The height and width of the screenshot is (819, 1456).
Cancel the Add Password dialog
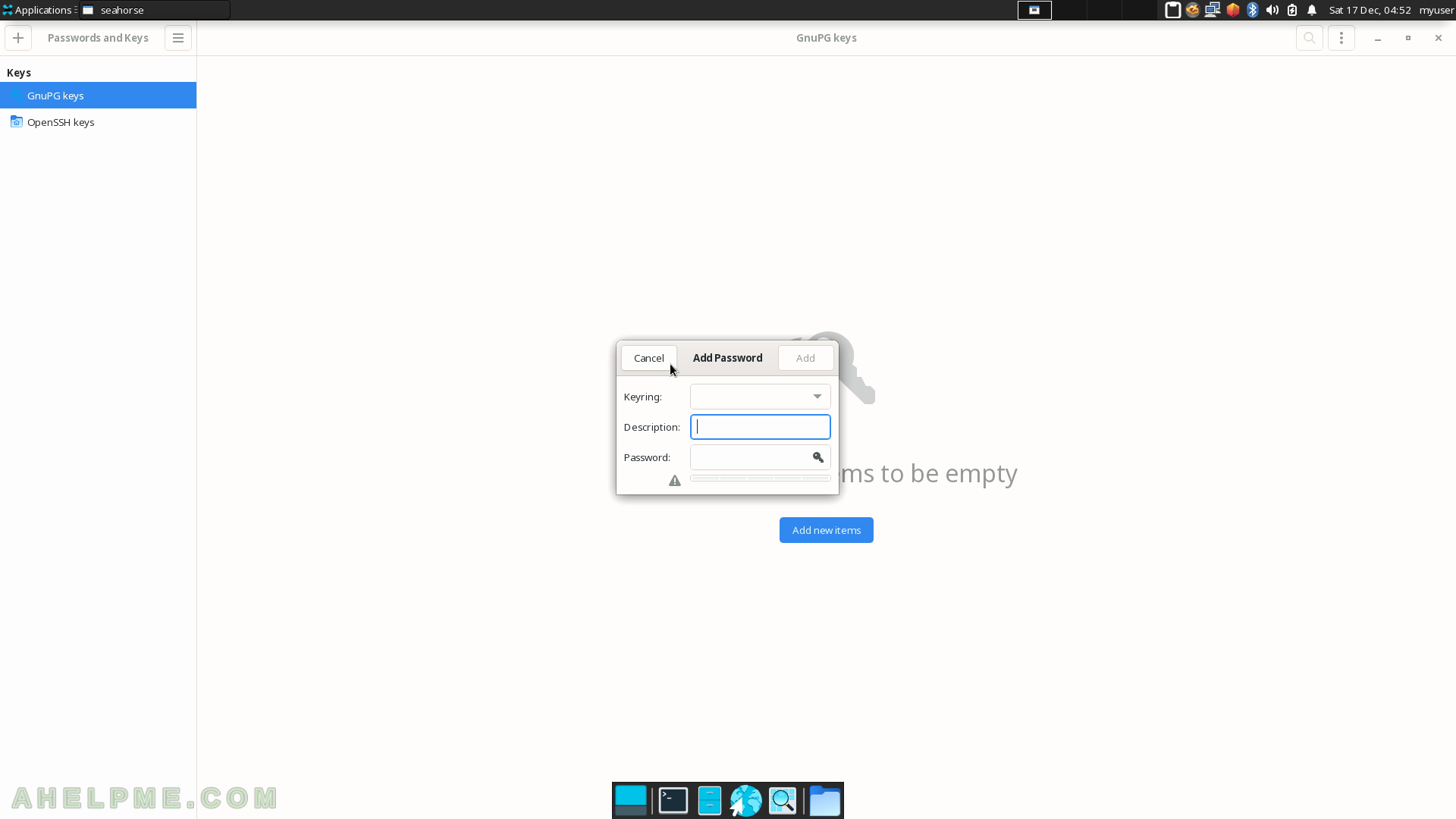coord(649,358)
